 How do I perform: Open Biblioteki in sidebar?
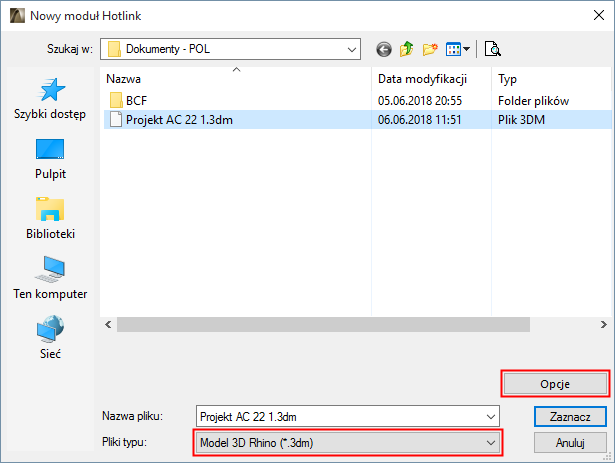coord(50,219)
